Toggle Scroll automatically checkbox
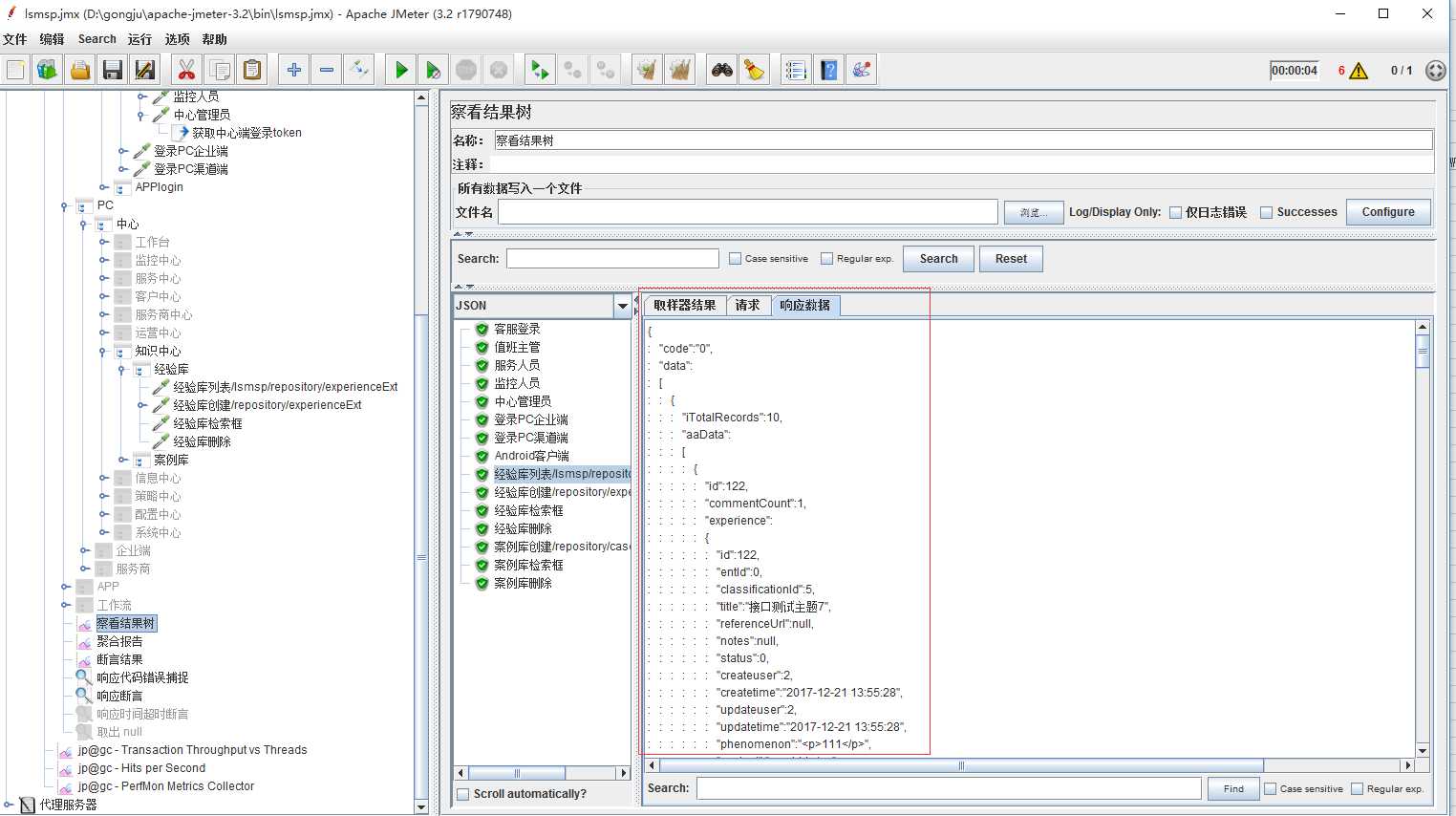1456x816 pixels. 463,794
